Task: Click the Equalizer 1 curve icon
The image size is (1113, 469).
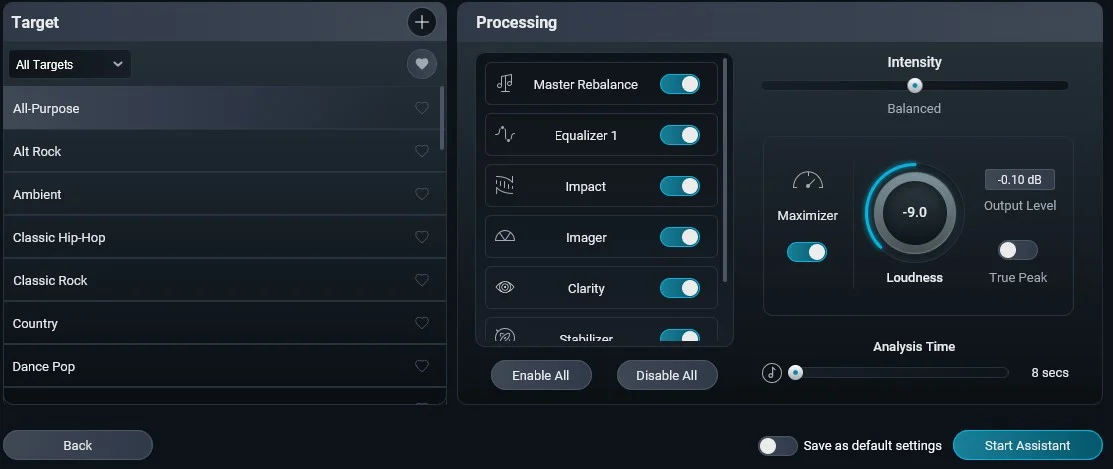Action: (505, 135)
